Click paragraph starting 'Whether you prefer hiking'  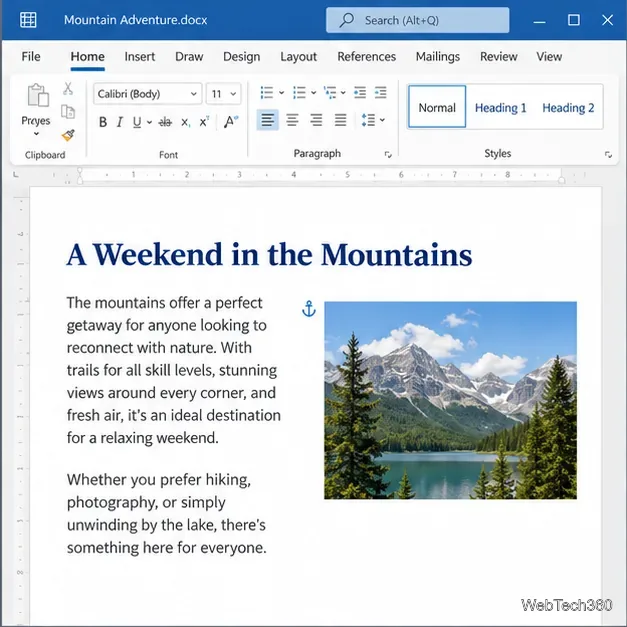click(166, 513)
